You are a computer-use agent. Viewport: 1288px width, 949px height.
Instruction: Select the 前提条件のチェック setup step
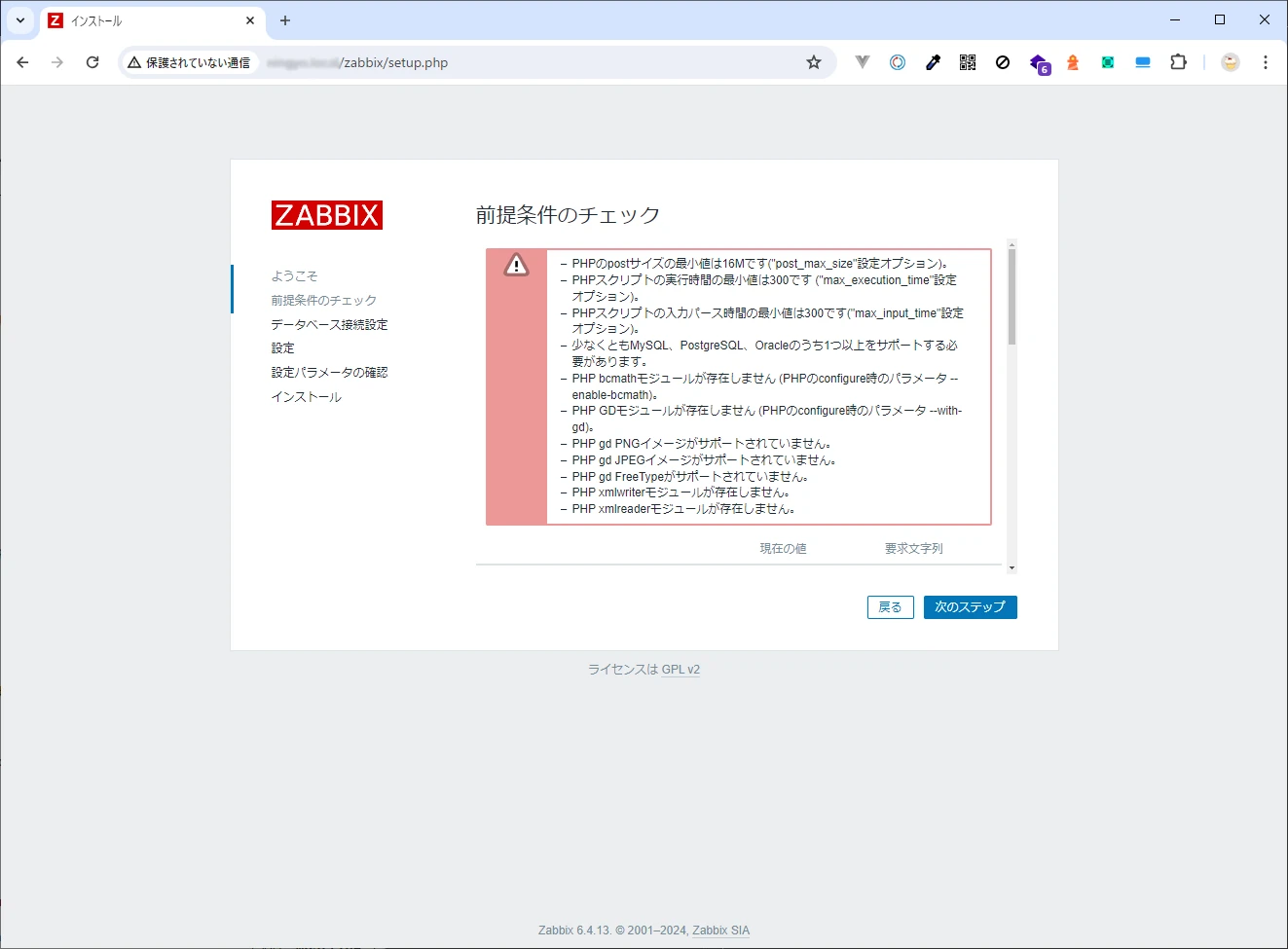click(x=323, y=301)
